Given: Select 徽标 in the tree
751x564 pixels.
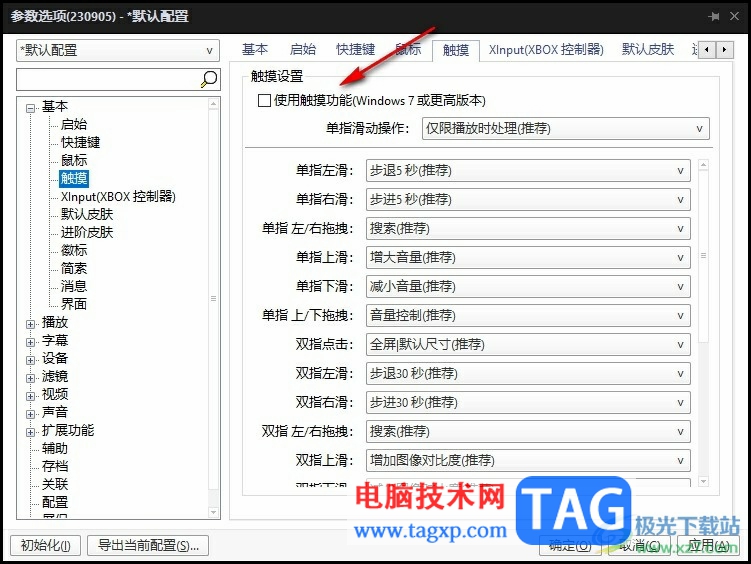Looking at the screenshot, I should pyautogui.click(x=74, y=250).
